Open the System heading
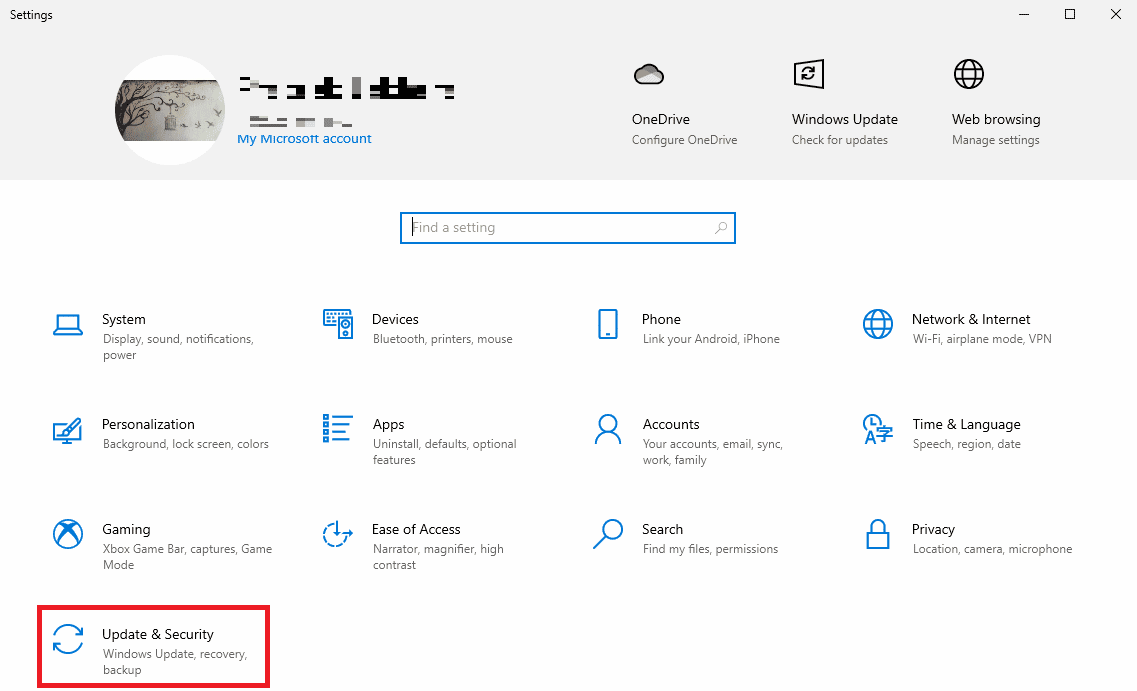This screenshot has width=1137, height=691. tap(124, 319)
